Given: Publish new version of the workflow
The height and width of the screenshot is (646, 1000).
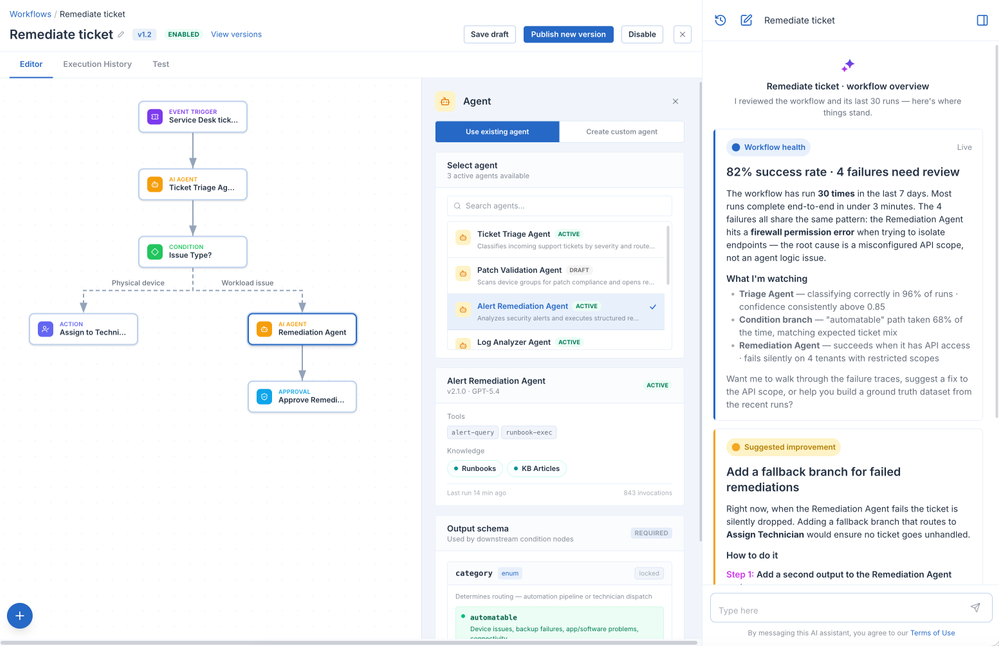Looking at the screenshot, I should point(568,34).
